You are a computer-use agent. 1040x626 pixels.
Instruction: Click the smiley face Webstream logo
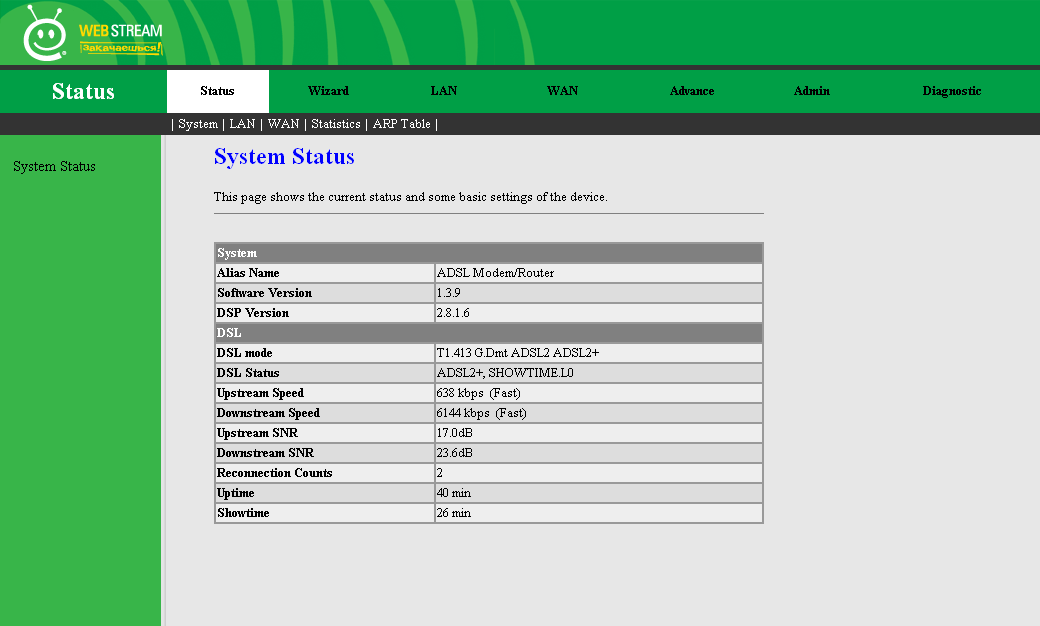[x=44, y=35]
